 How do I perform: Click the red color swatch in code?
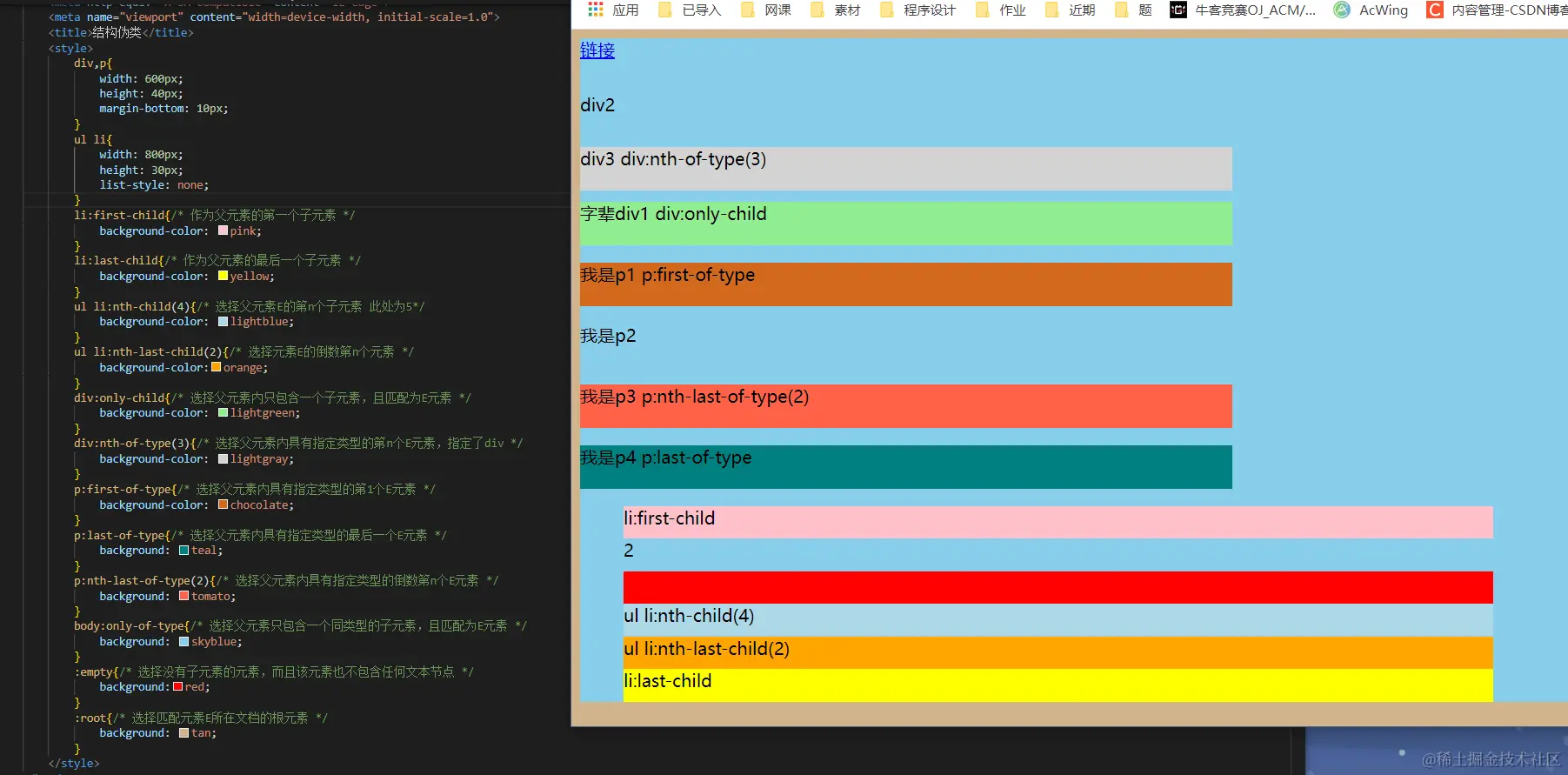pyautogui.click(x=178, y=686)
